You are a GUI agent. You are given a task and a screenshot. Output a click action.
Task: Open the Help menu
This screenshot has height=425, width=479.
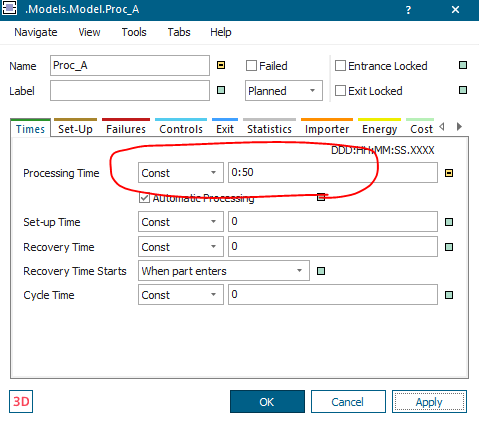(221, 32)
